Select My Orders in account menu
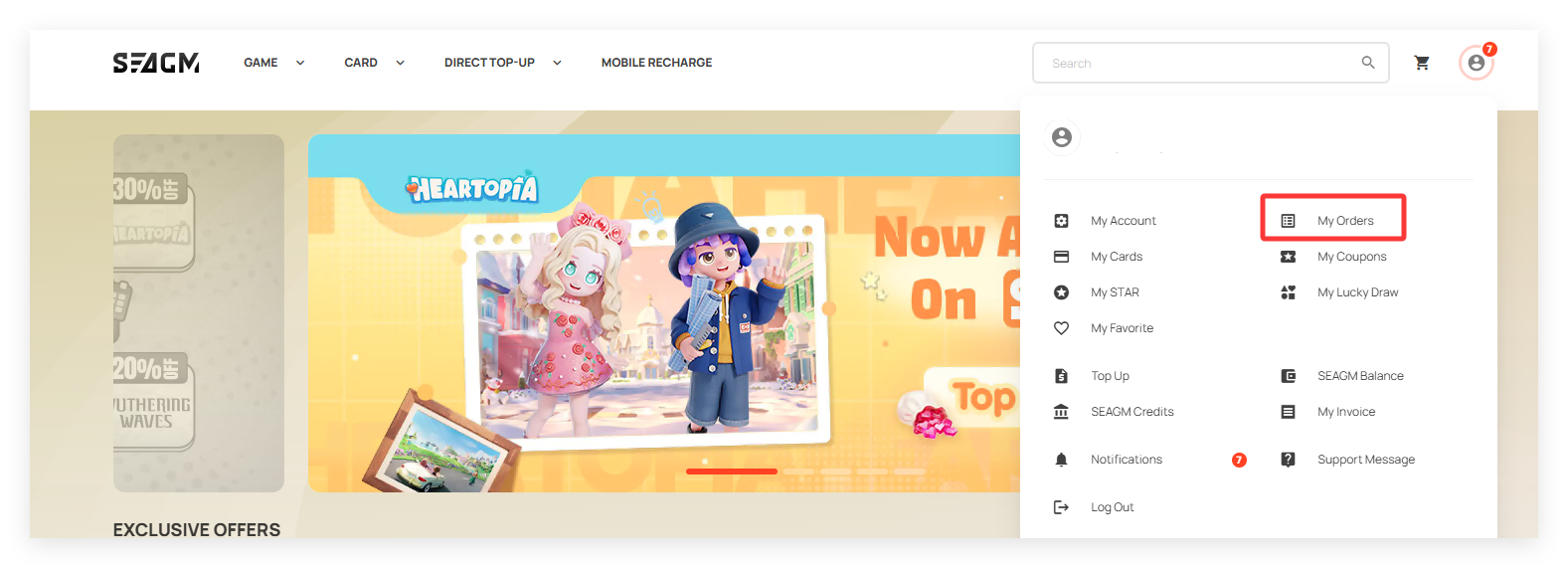 pyautogui.click(x=1344, y=221)
